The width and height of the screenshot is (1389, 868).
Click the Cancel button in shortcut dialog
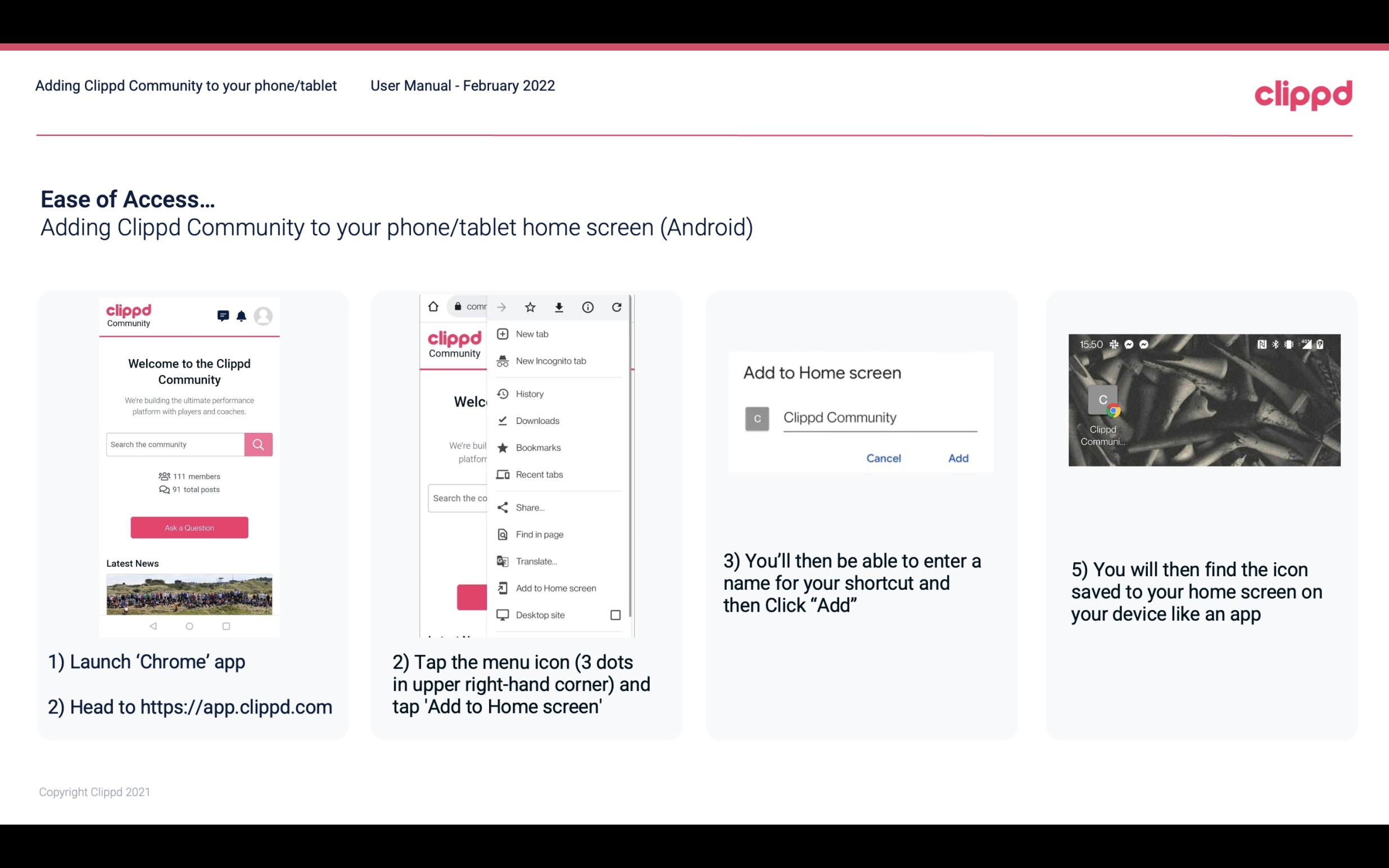pyautogui.click(x=884, y=458)
